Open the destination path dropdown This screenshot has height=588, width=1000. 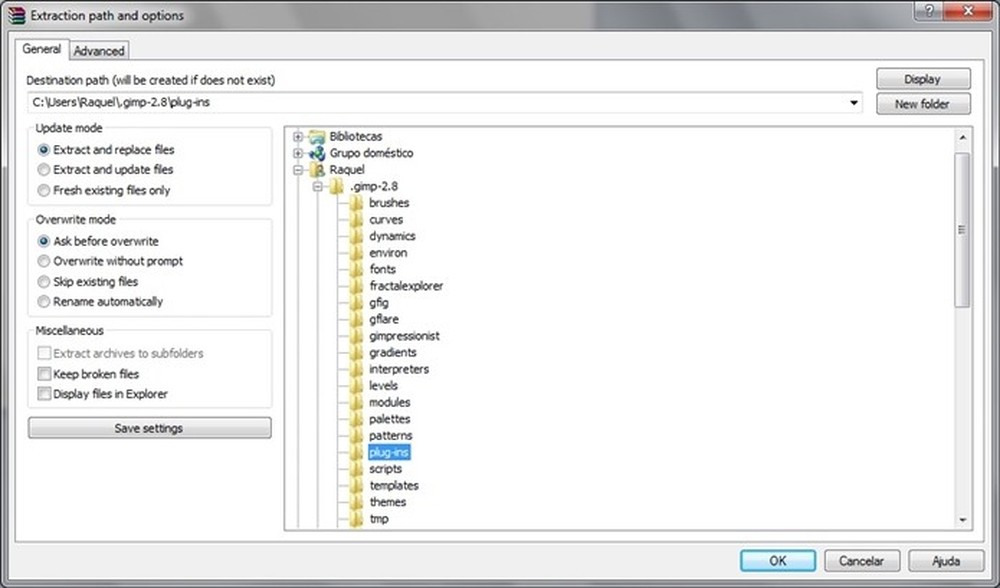pos(853,102)
